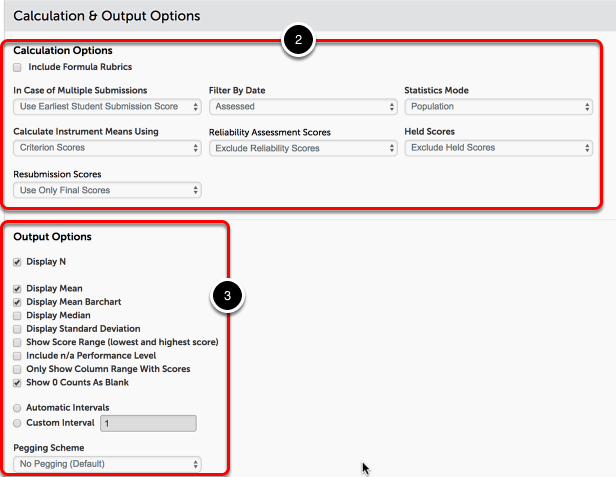Open the Resubmission Scores dropdown
This screenshot has height=477, width=616.
(x=107, y=190)
